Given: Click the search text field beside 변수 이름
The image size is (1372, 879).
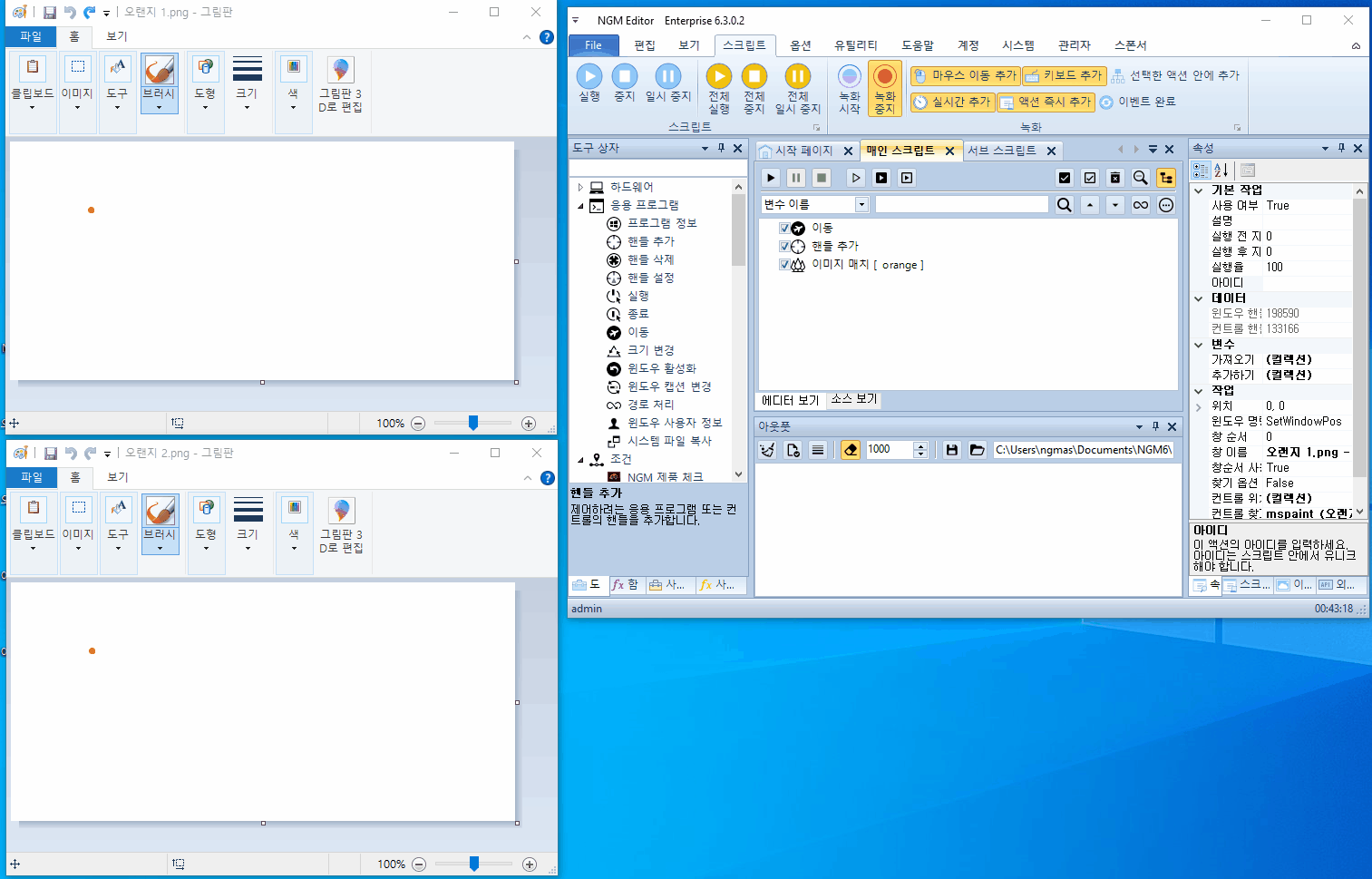Looking at the screenshot, I should click(x=961, y=205).
